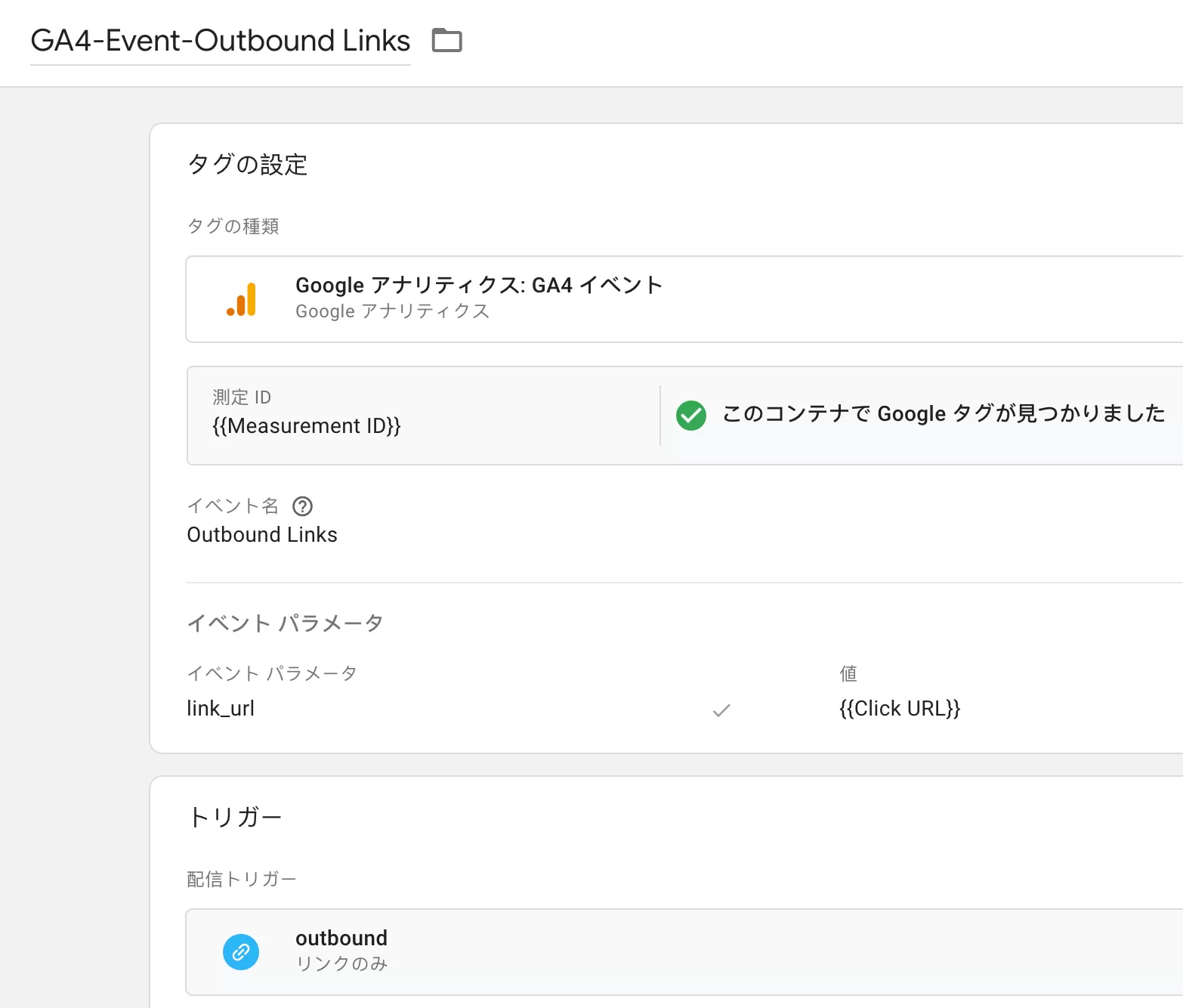
Task: Click the リンクのみ trigger type text
Action: point(341,963)
